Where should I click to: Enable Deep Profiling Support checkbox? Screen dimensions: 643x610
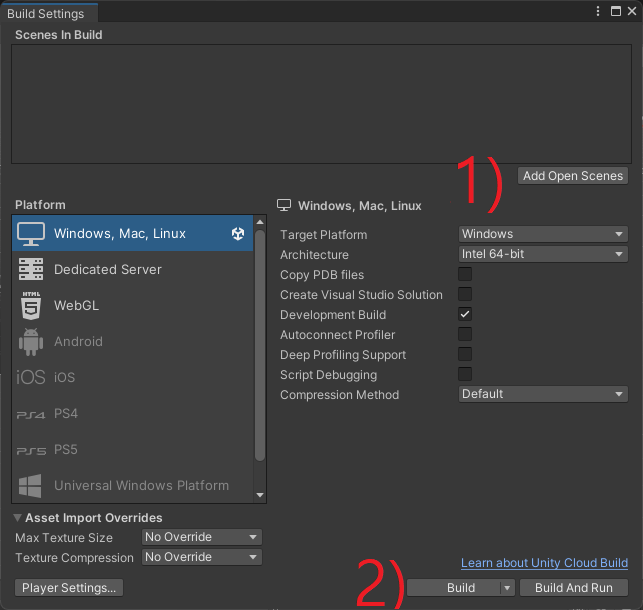point(465,354)
